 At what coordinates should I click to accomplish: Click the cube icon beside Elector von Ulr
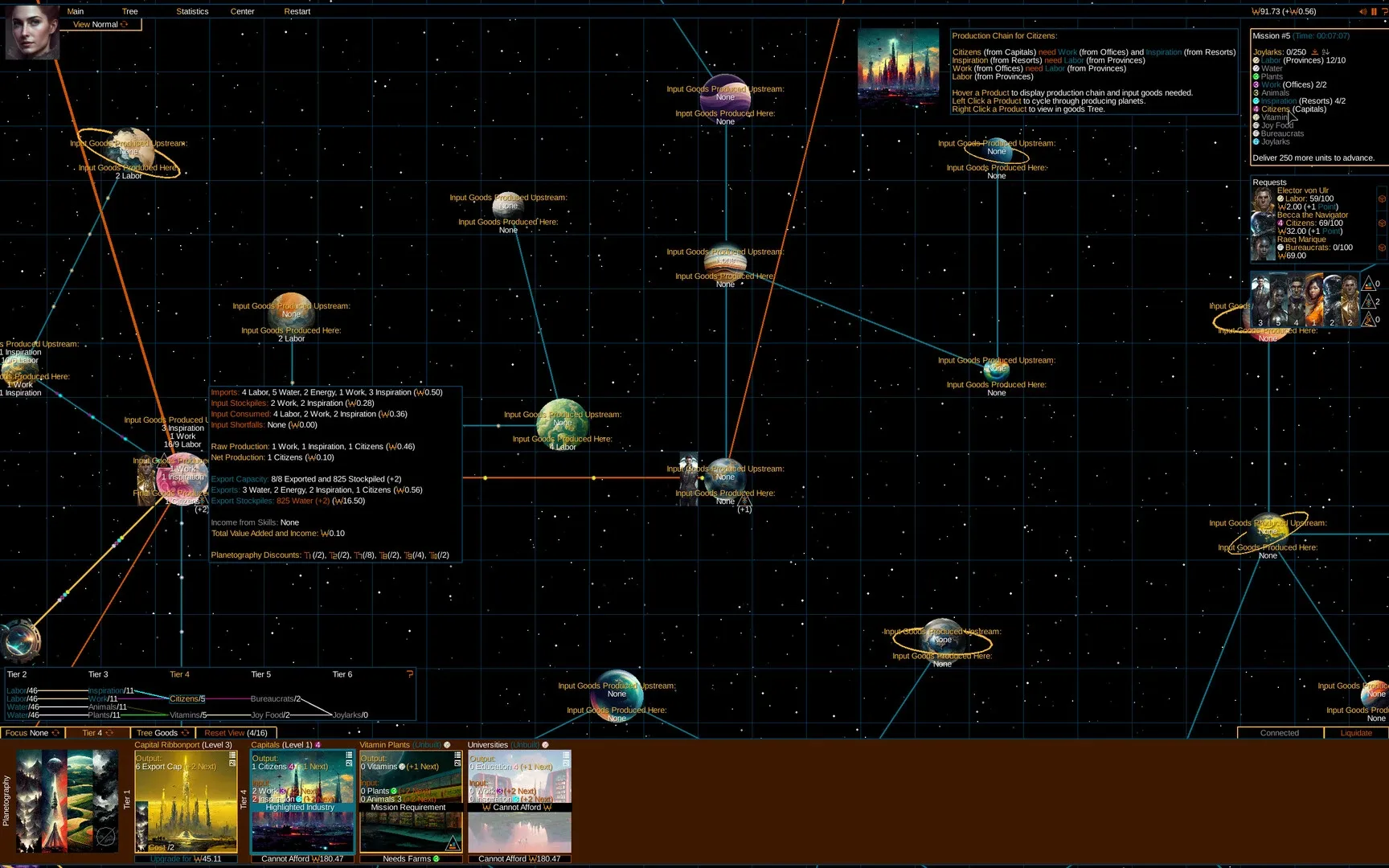point(1382,199)
